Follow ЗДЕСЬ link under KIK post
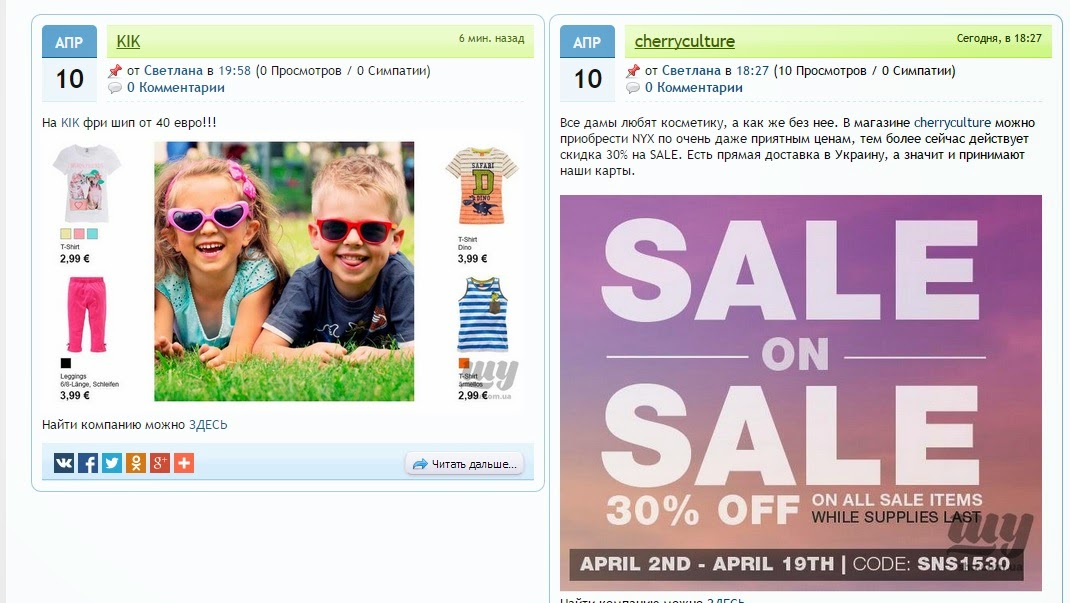The height and width of the screenshot is (603, 1070). (x=208, y=424)
